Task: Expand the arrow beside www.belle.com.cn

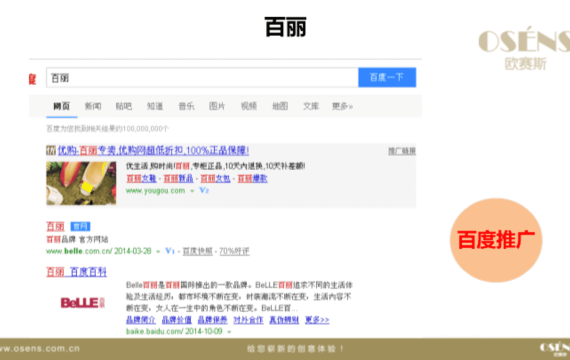Action: (x=158, y=251)
